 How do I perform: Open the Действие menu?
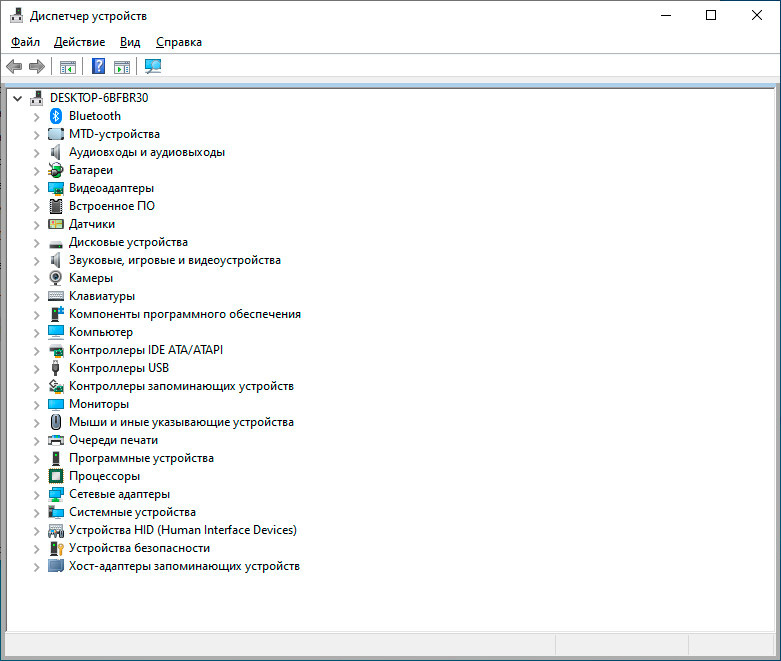click(79, 42)
